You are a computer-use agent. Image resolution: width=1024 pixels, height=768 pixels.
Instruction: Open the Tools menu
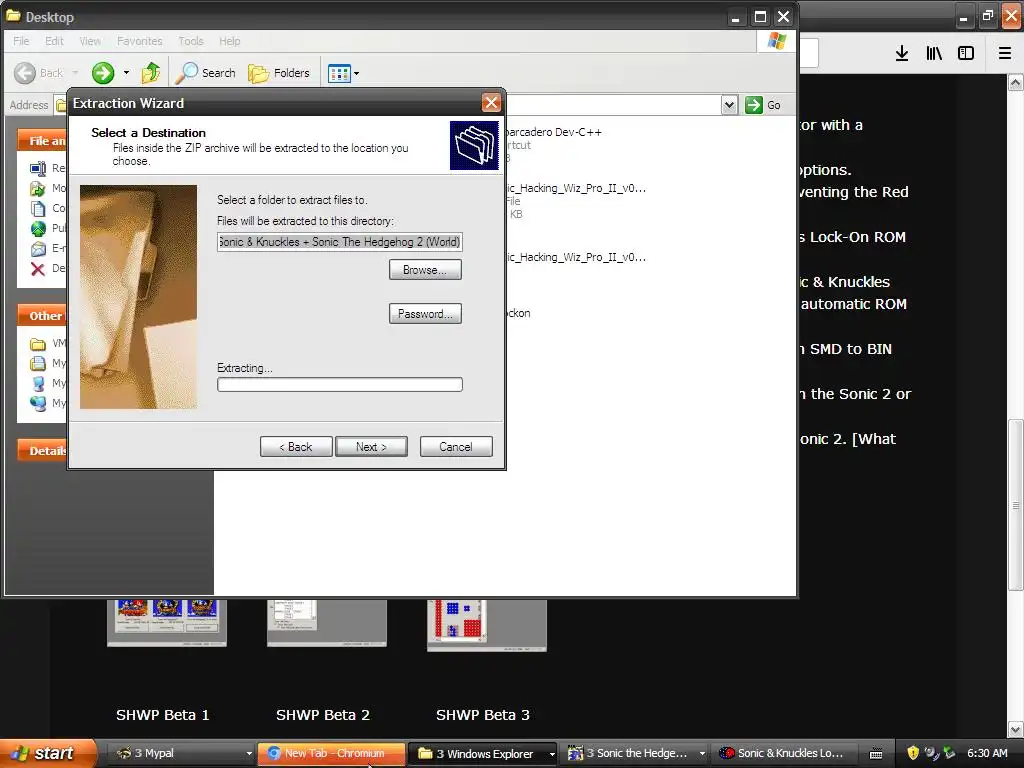(191, 41)
